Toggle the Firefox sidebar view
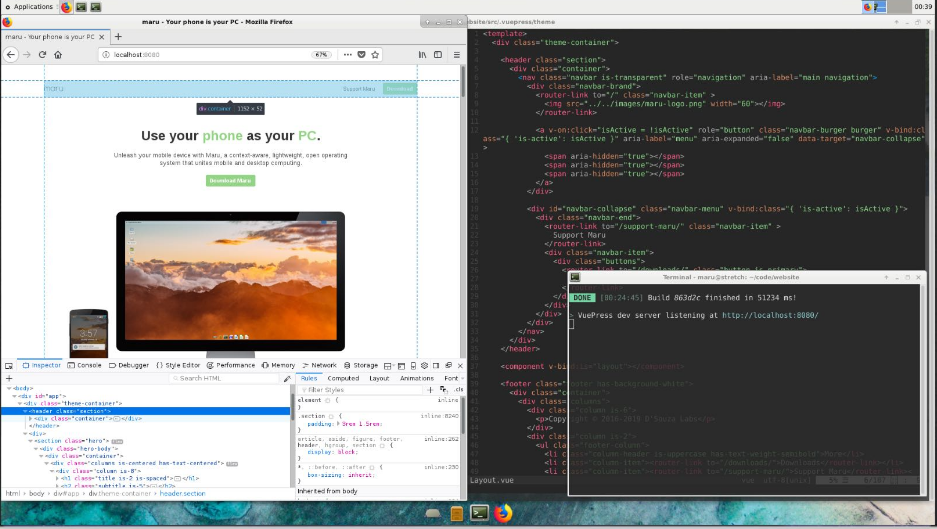This screenshot has height=529, width=937. tap(438, 55)
